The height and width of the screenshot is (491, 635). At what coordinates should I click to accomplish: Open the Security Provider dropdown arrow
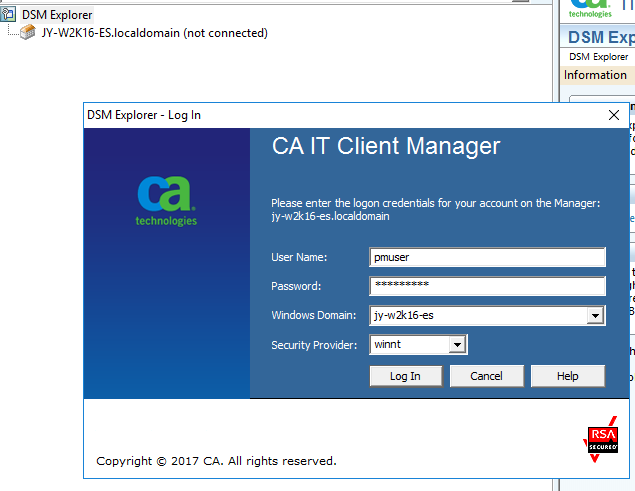point(457,345)
